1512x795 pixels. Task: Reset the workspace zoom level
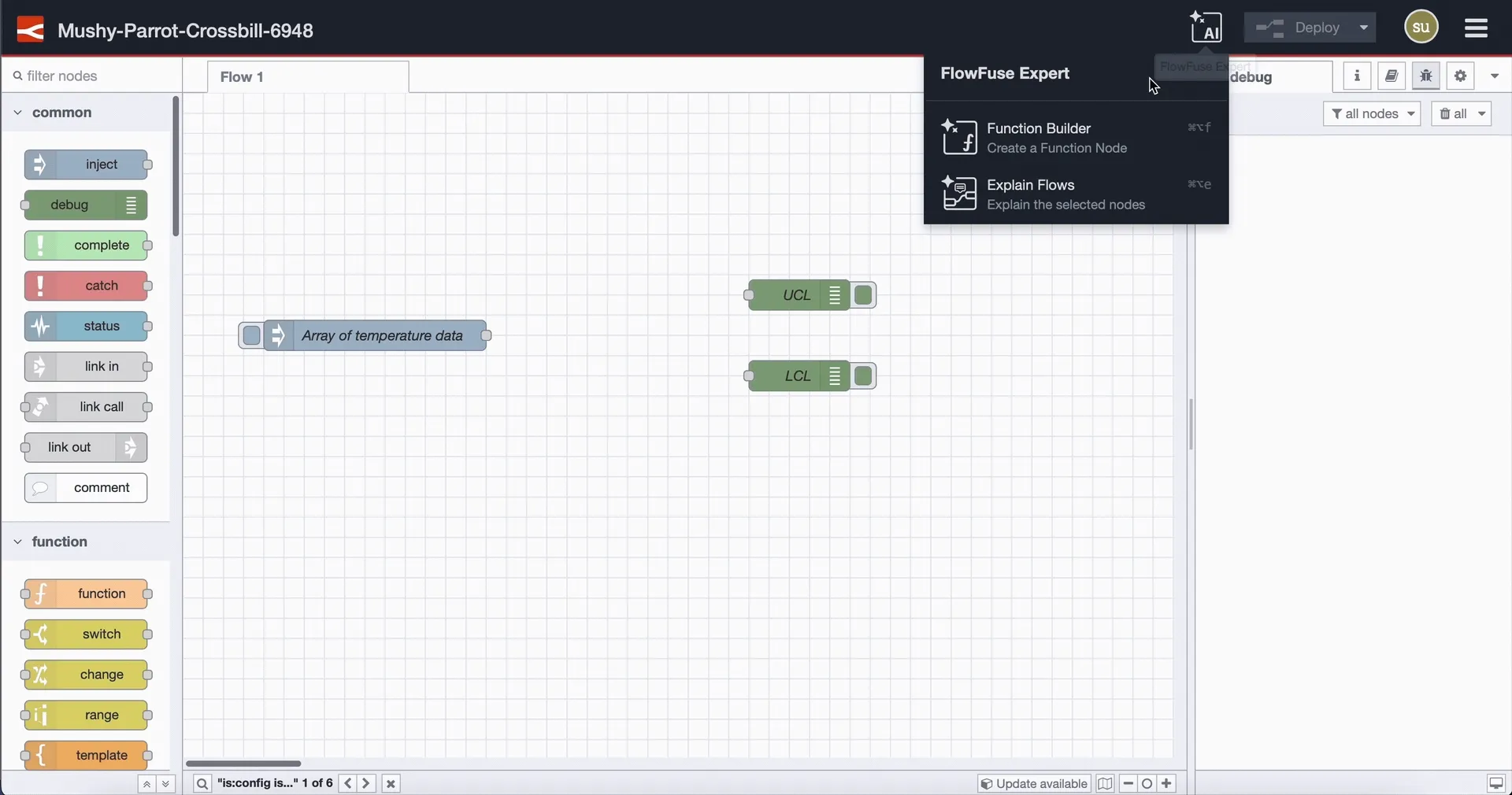point(1148,783)
